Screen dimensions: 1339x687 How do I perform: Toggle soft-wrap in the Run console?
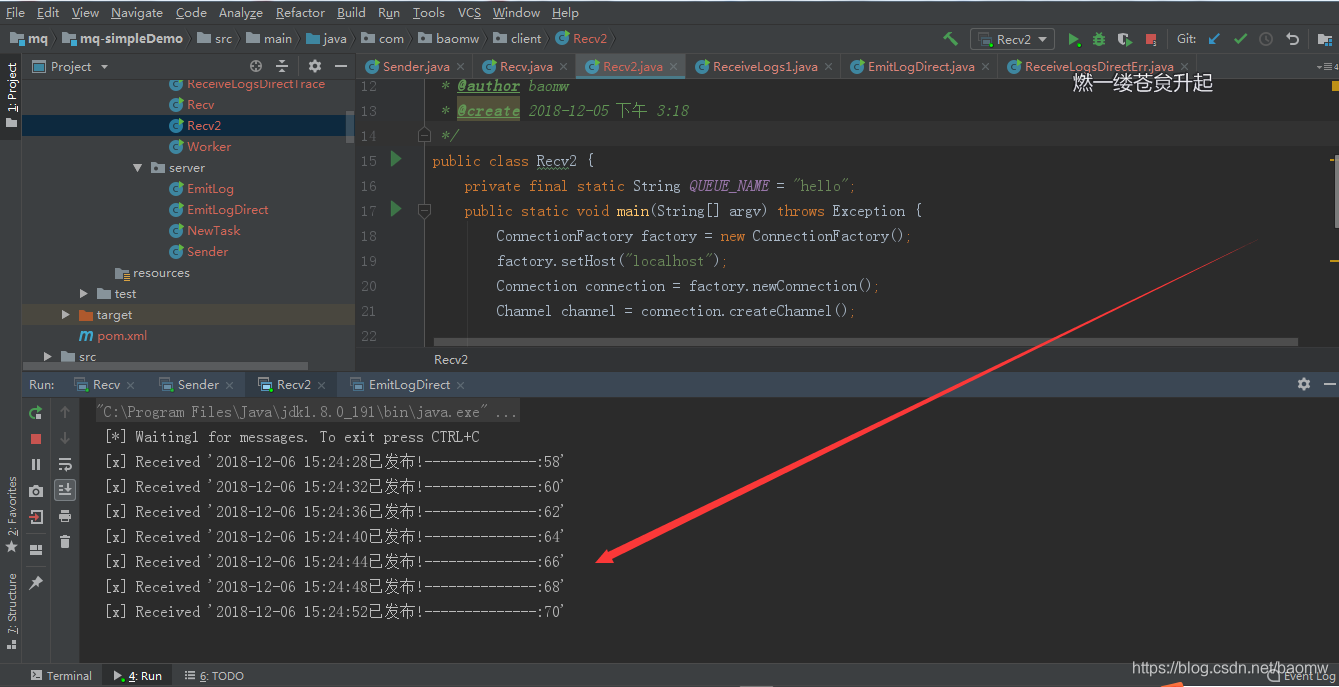tap(65, 464)
